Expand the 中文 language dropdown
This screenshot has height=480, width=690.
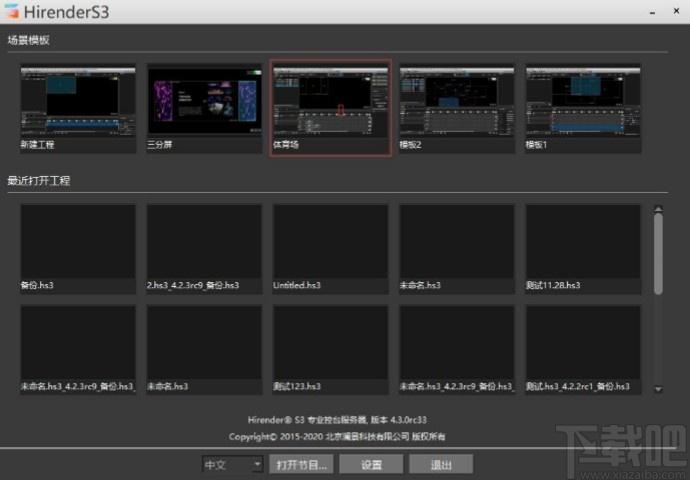click(232, 465)
